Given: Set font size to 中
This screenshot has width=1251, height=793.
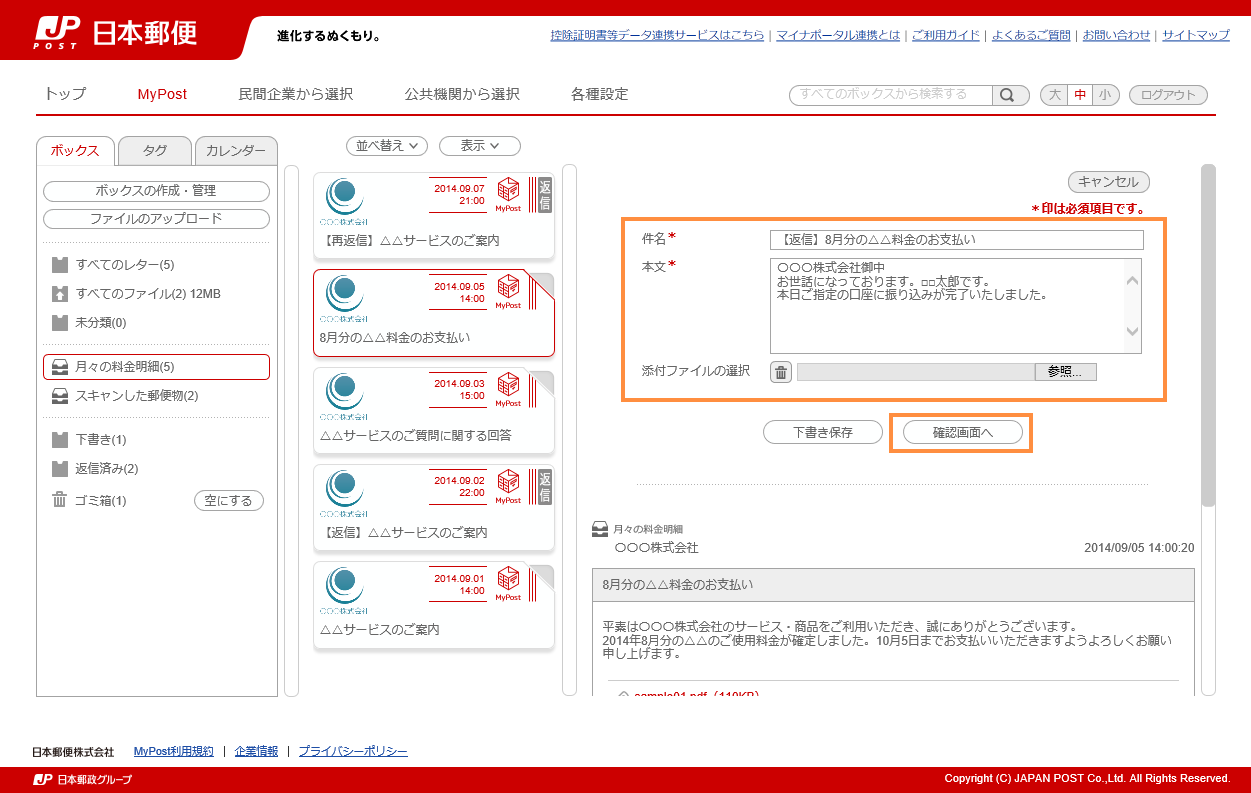Looking at the screenshot, I should (x=1080, y=95).
